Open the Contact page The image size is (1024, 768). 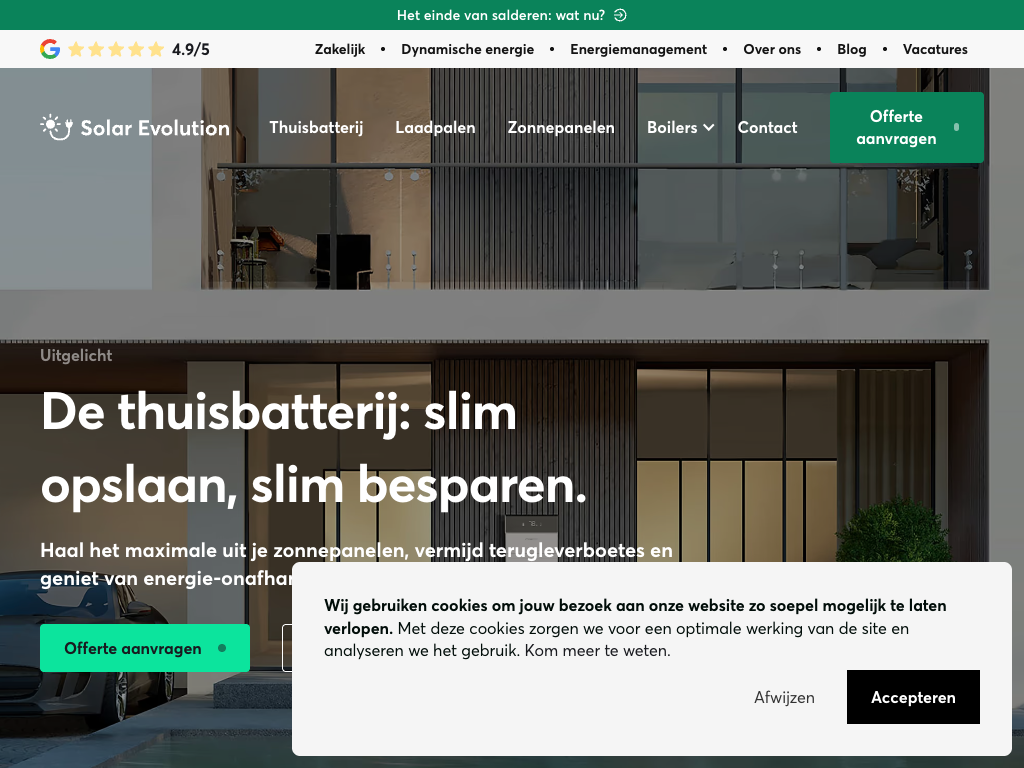pos(767,127)
